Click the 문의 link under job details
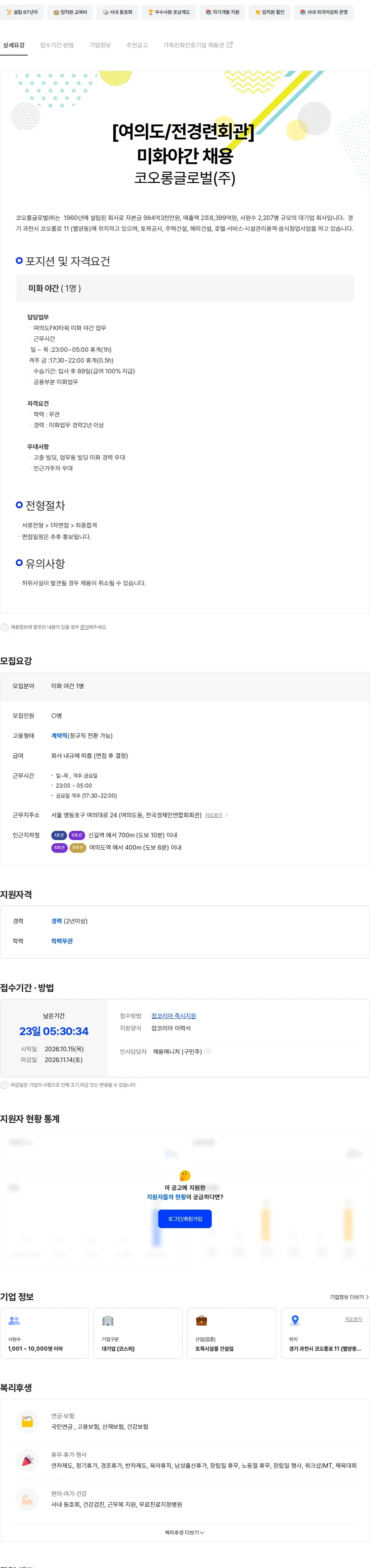This screenshot has width=370, height=1568. [84, 627]
